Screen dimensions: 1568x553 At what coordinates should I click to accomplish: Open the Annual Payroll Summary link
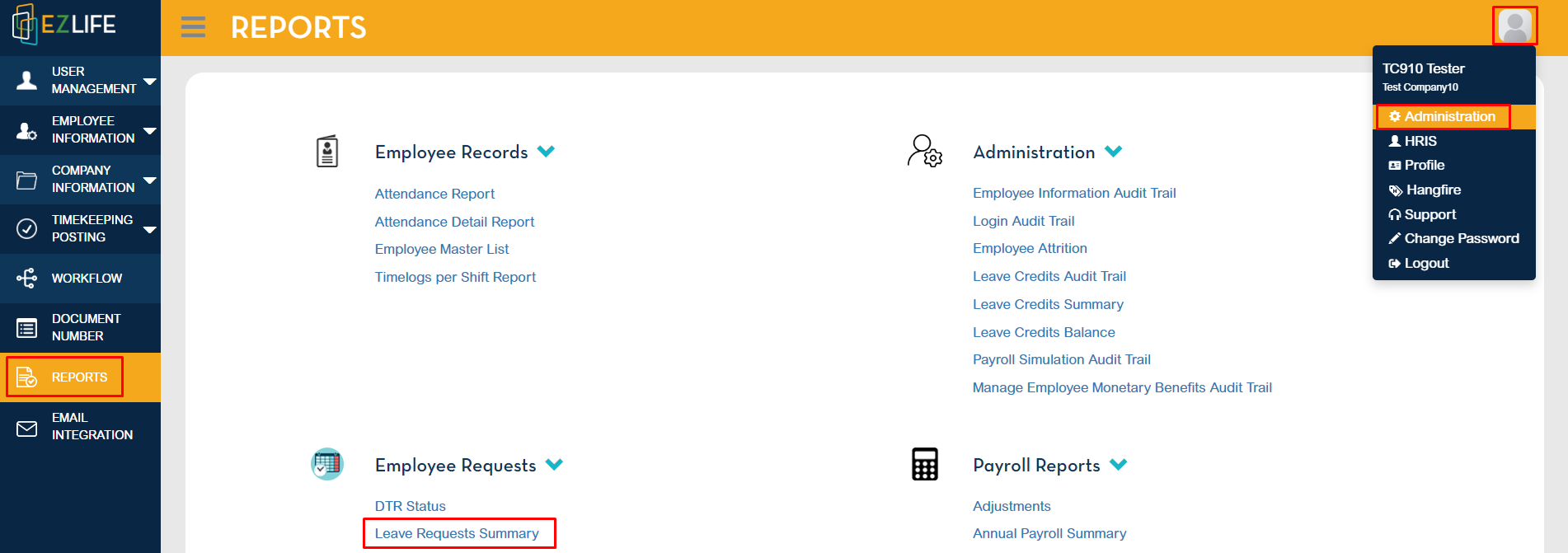1049,533
